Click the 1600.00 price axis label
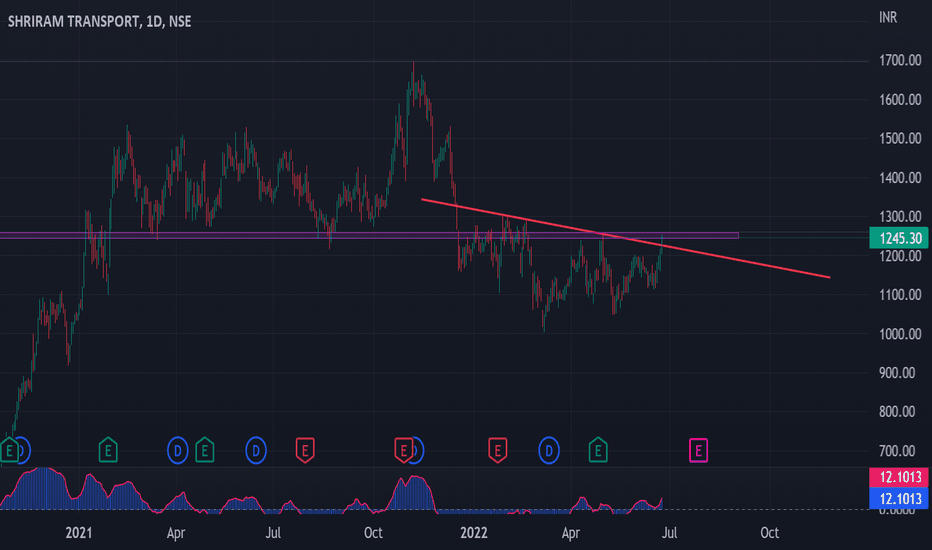This screenshot has height=550, width=932. pos(900,99)
